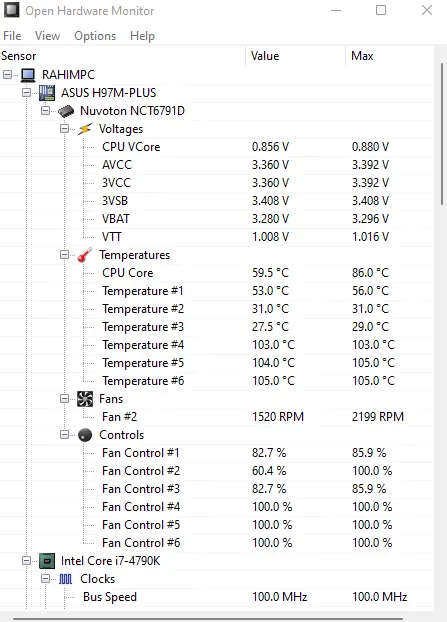
Task: Open the File menu
Action: tap(12, 36)
